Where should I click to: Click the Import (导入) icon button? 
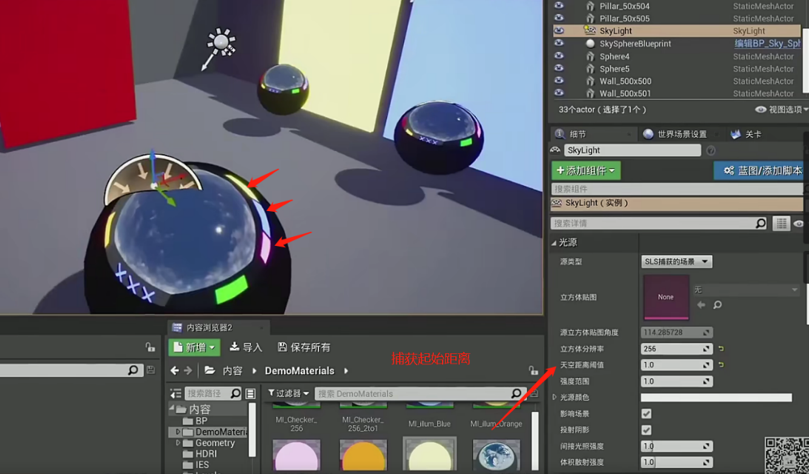coord(246,347)
